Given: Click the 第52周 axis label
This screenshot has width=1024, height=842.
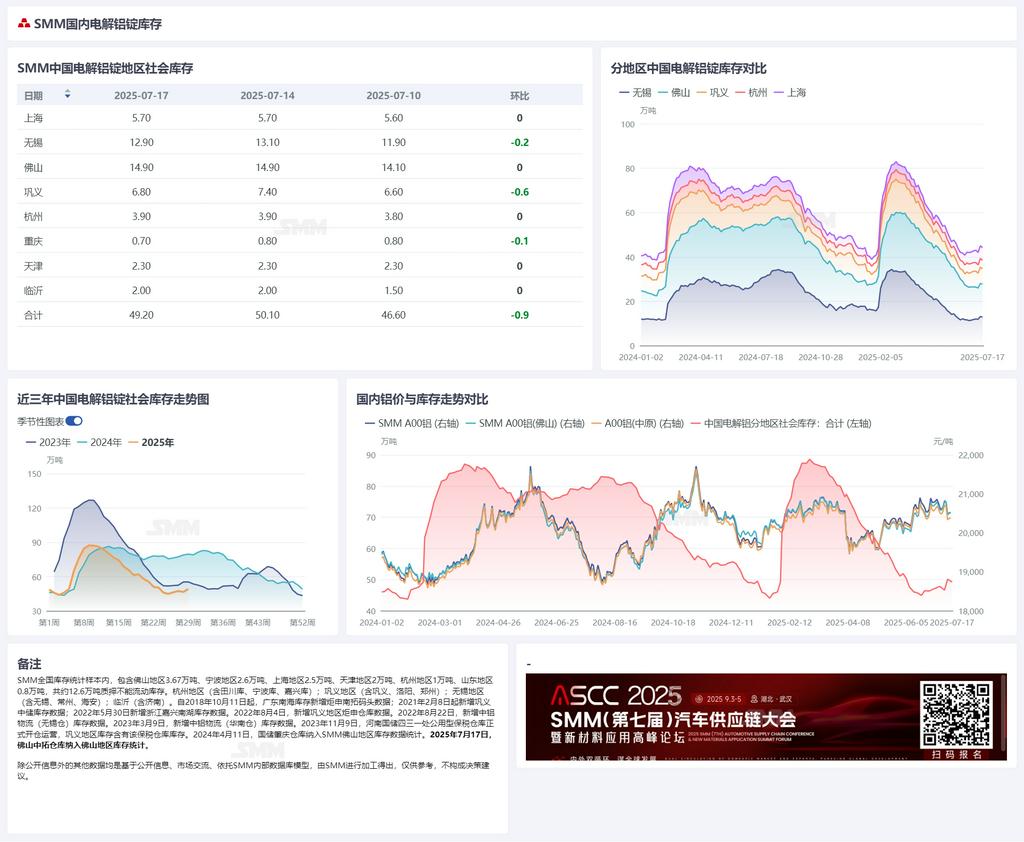Looking at the screenshot, I should [302, 623].
